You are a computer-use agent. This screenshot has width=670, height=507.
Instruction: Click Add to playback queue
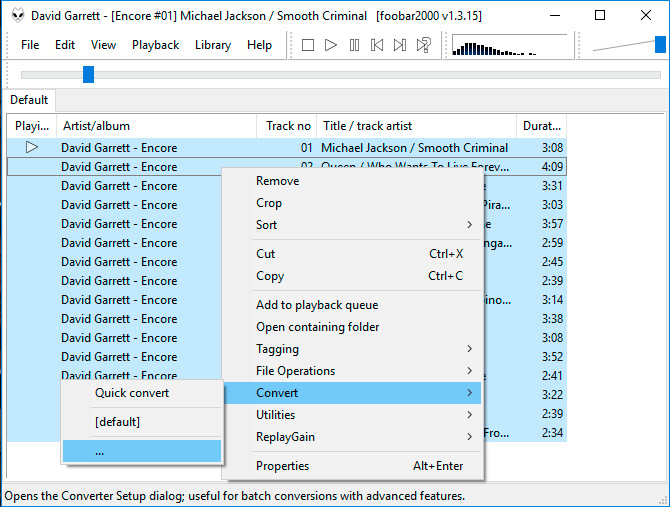tap(353, 305)
